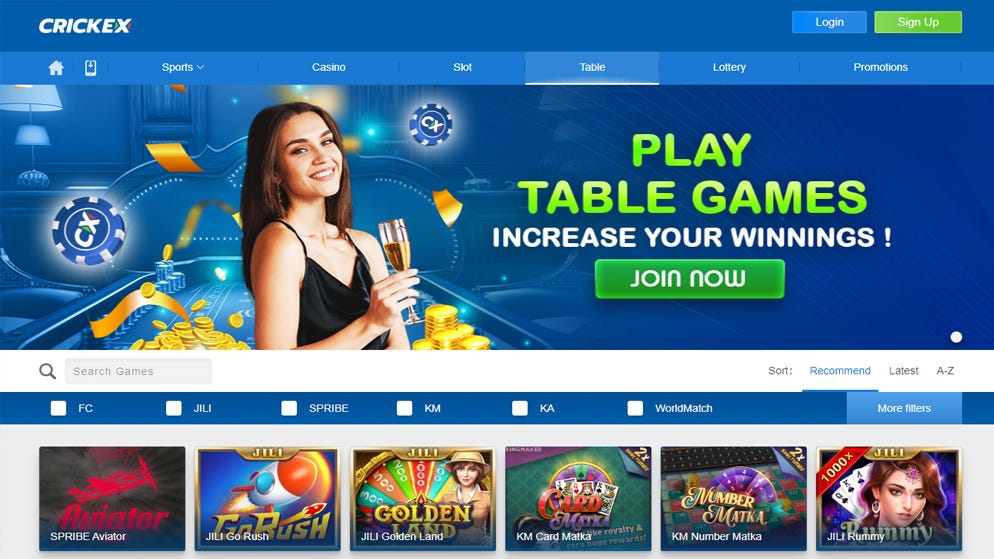This screenshot has width=994, height=559.
Task: Check the FC provider checkbox
Action: coord(58,408)
